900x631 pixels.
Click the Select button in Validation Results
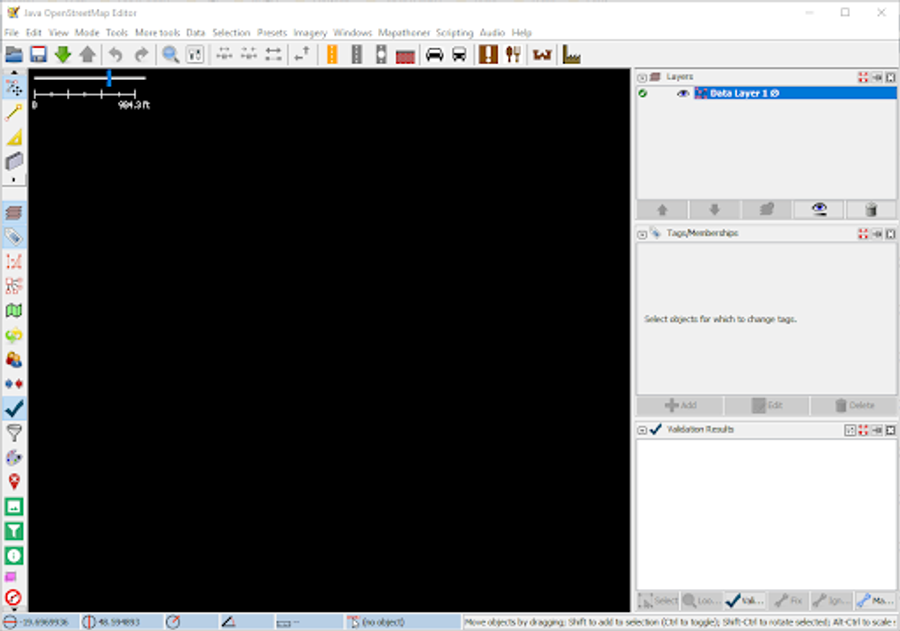pyautogui.click(x=658, y=601)
